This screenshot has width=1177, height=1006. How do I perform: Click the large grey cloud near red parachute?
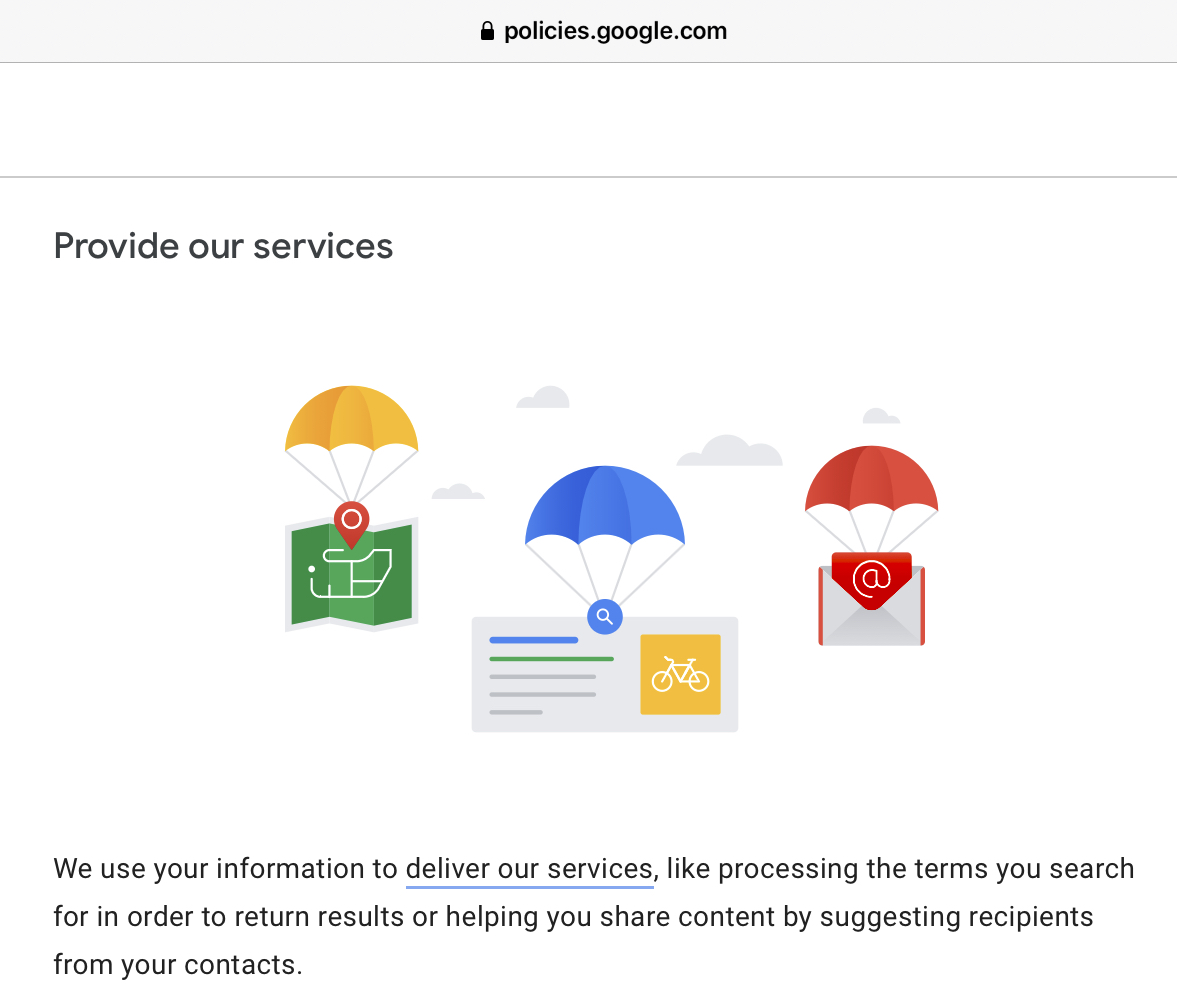coord(730,450)
